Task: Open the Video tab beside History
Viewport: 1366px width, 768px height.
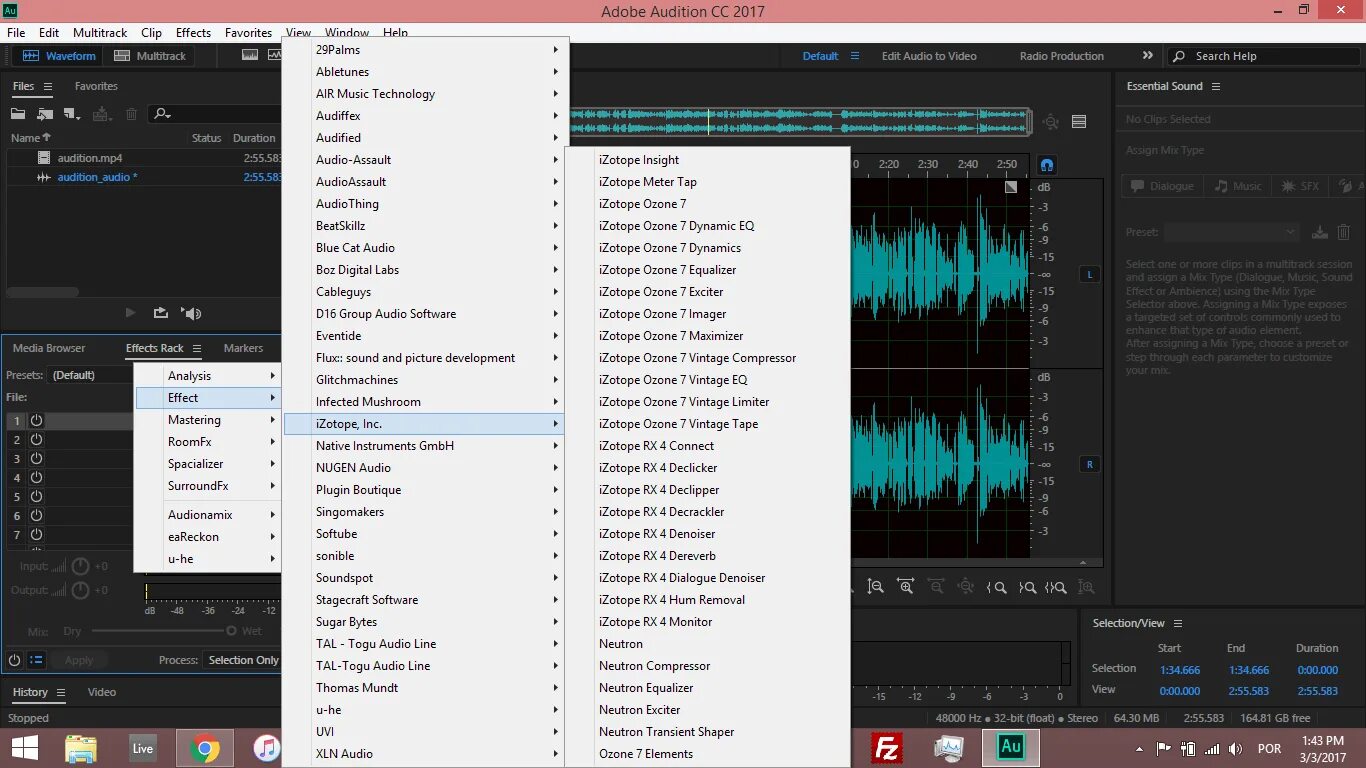Action: point(101,692)
